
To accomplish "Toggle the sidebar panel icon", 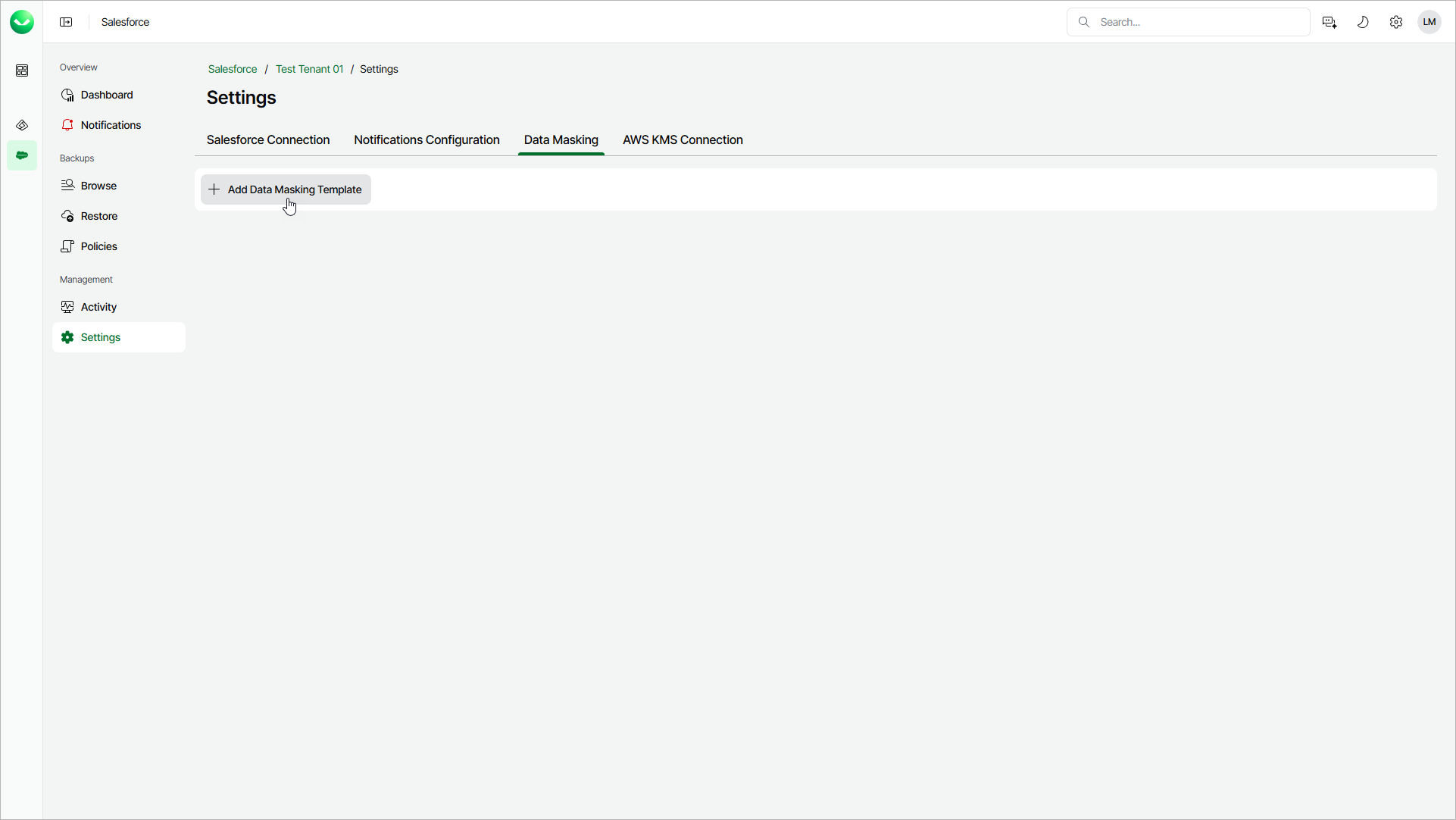I will click(66, 22).
